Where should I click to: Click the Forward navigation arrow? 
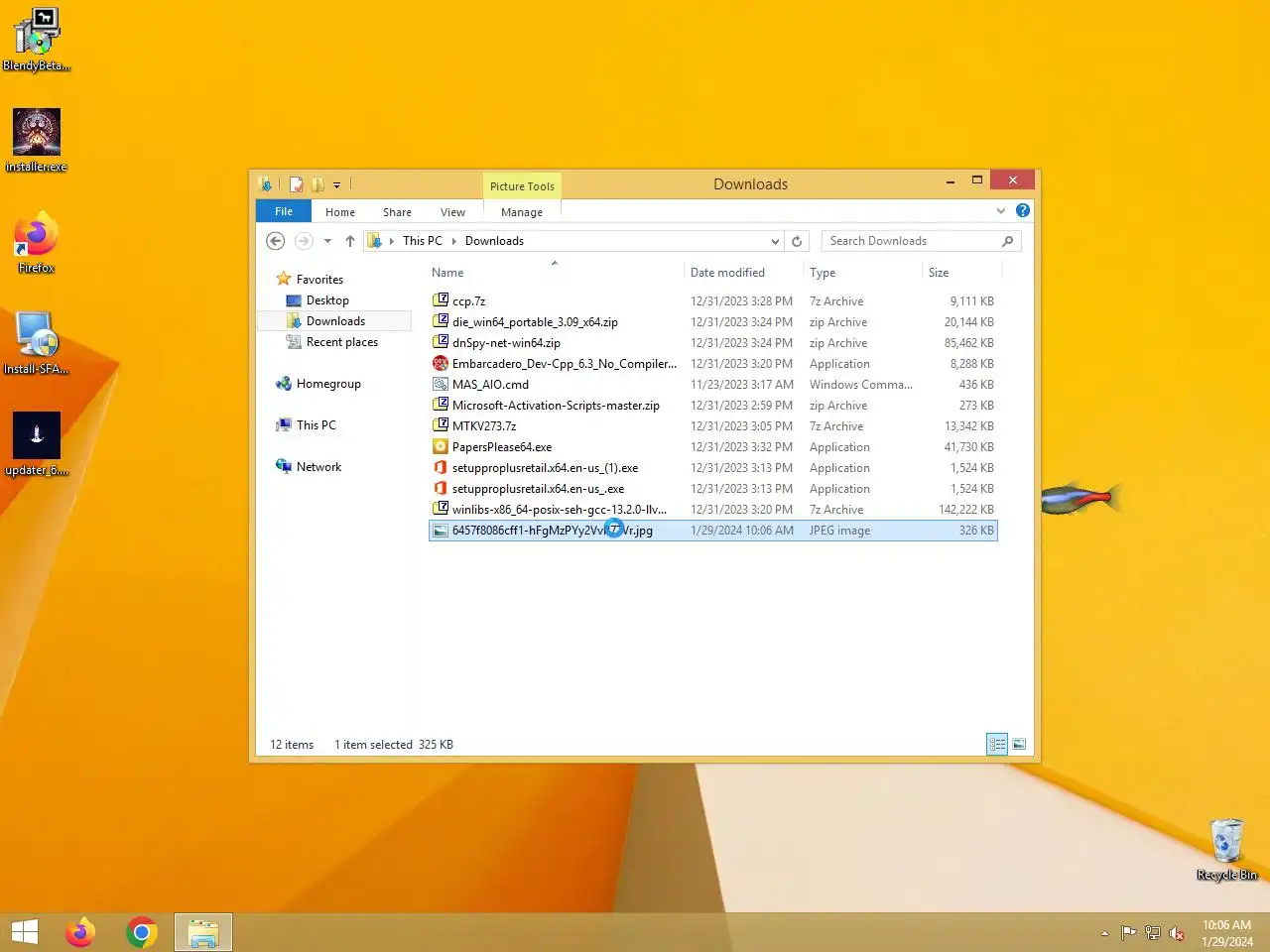tap(304, 241)
